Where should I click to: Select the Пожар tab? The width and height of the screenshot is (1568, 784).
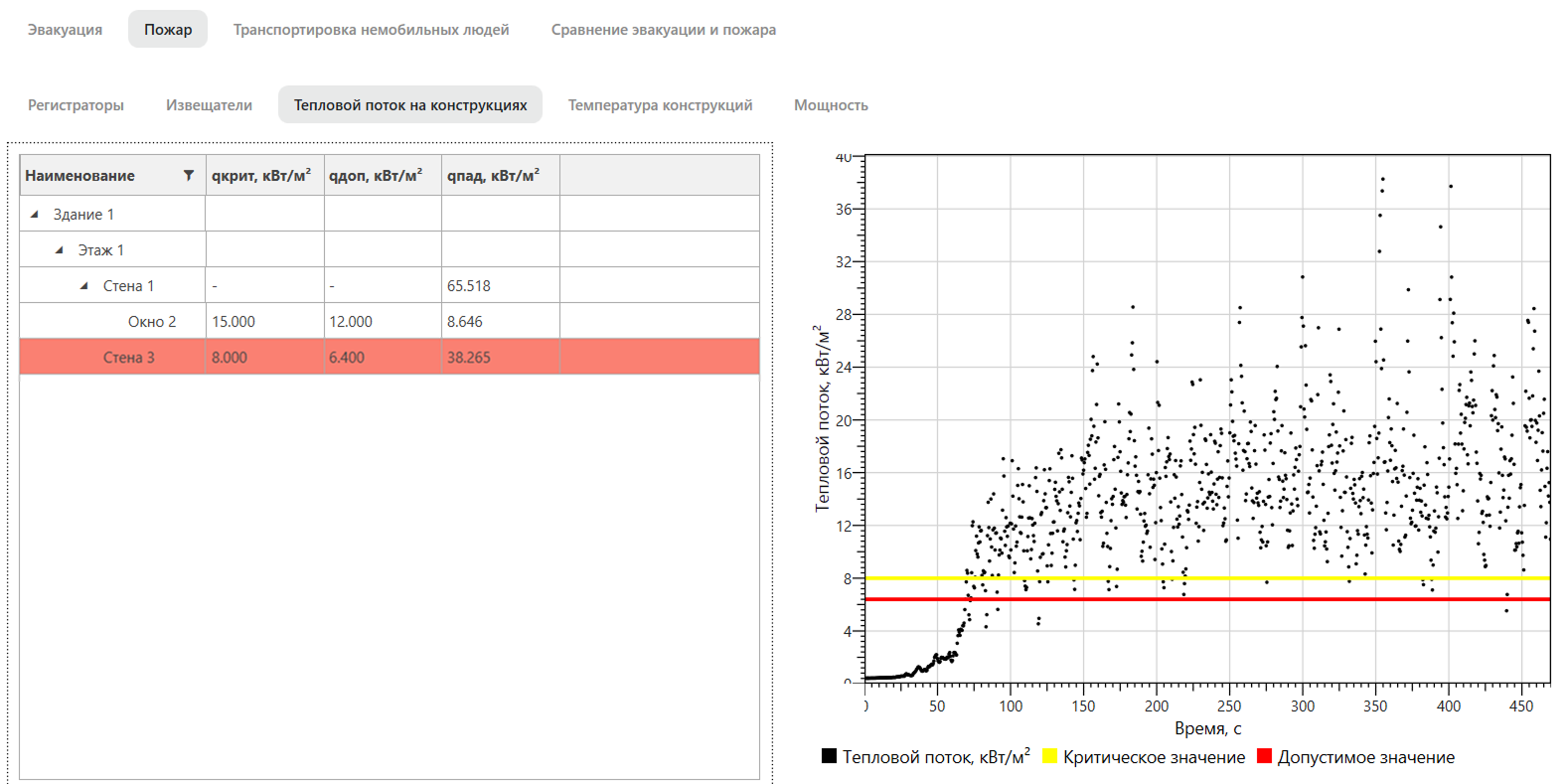pyautogui.click(x=168, y=30)
